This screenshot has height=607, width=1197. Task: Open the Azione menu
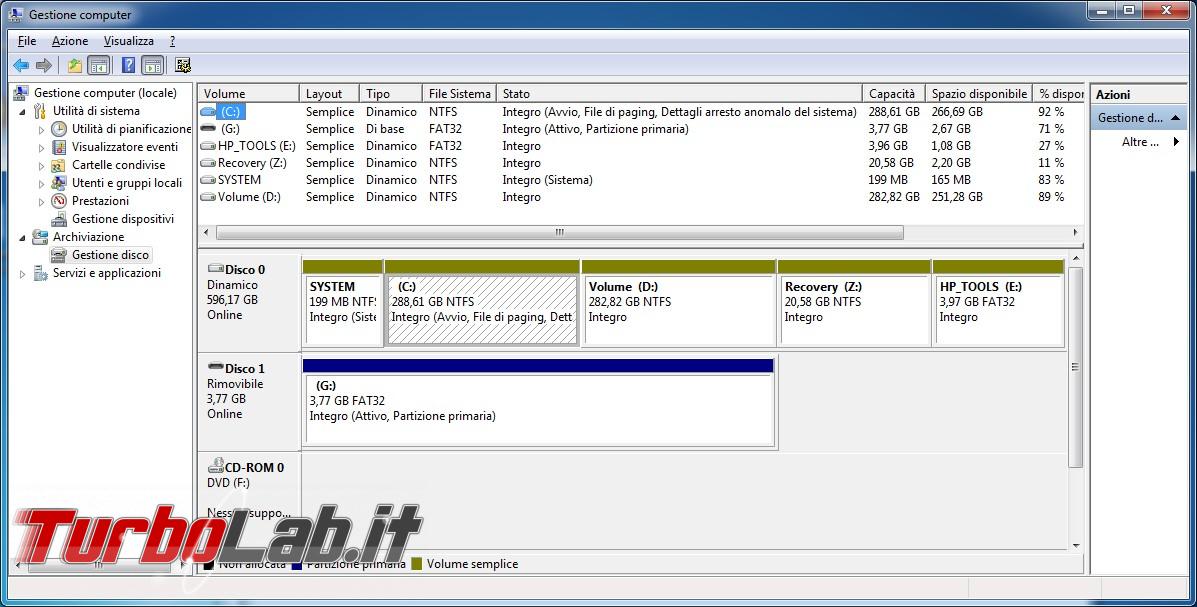[70, 41]
